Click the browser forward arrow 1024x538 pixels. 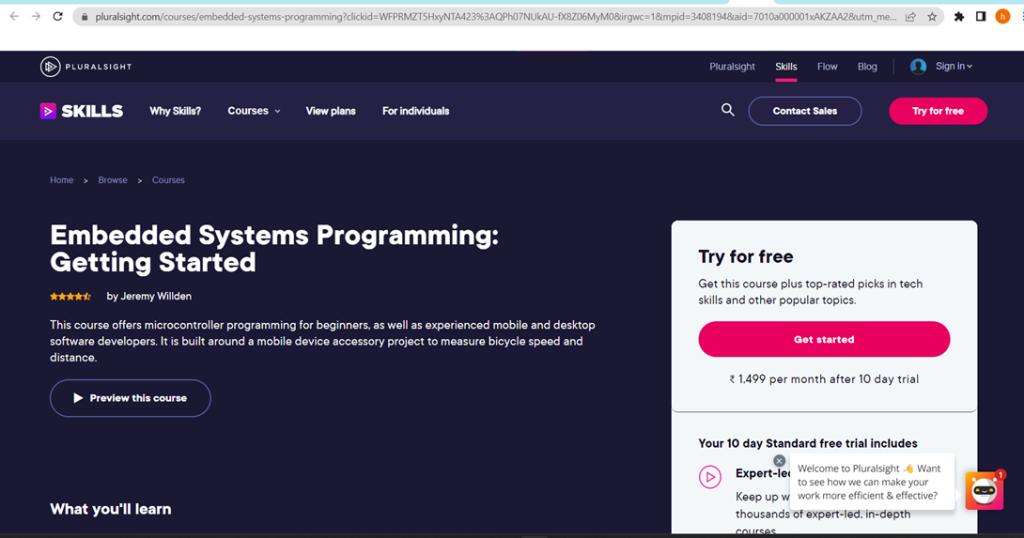coord(36,16)
